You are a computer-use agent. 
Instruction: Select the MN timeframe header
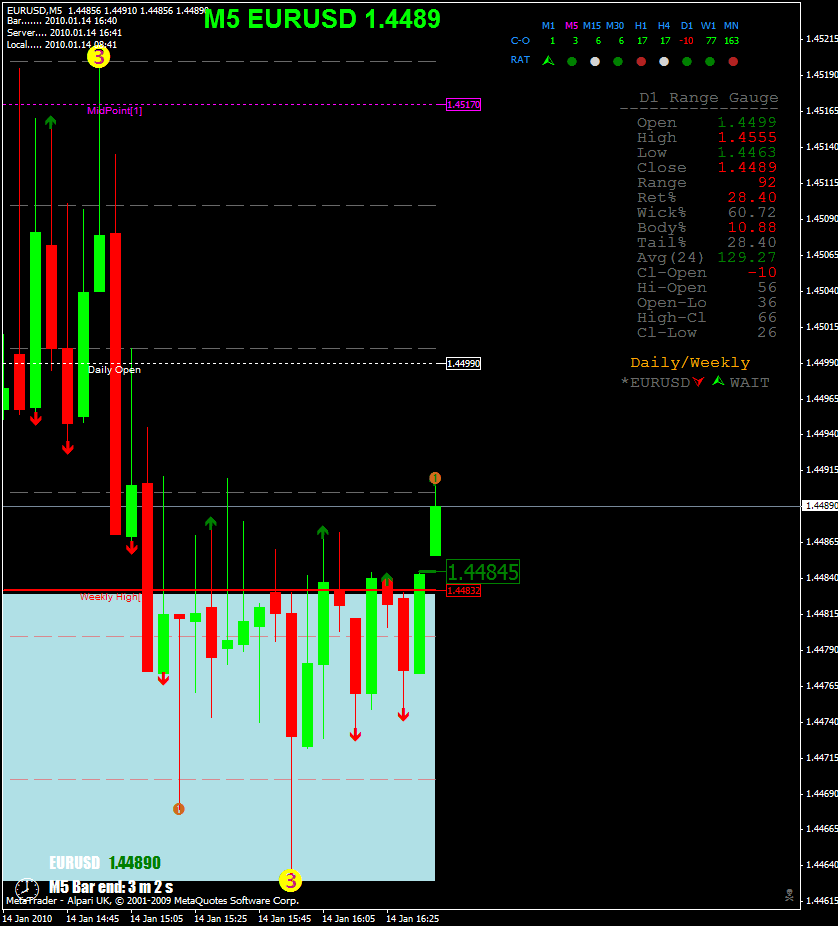(731, 26)
